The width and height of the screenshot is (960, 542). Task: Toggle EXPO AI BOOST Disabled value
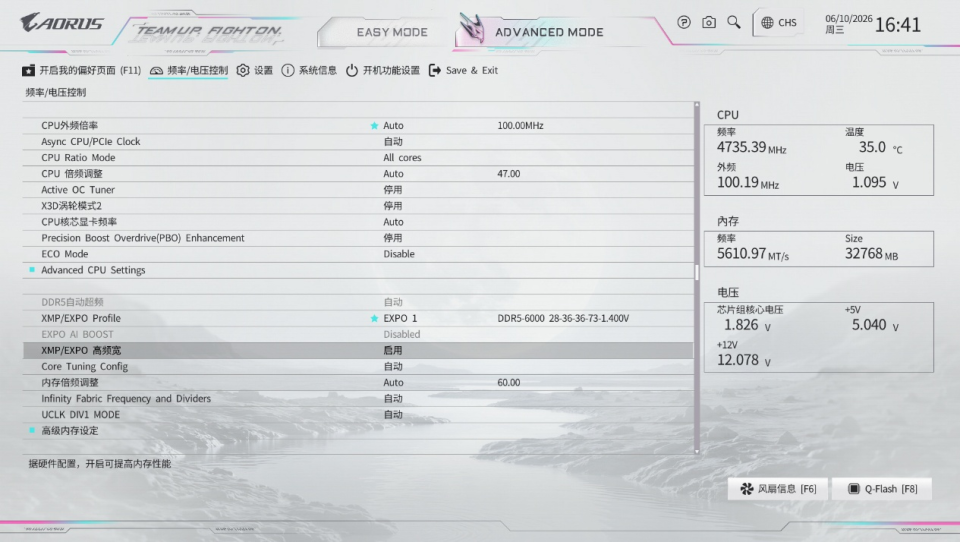coord(402,334)
